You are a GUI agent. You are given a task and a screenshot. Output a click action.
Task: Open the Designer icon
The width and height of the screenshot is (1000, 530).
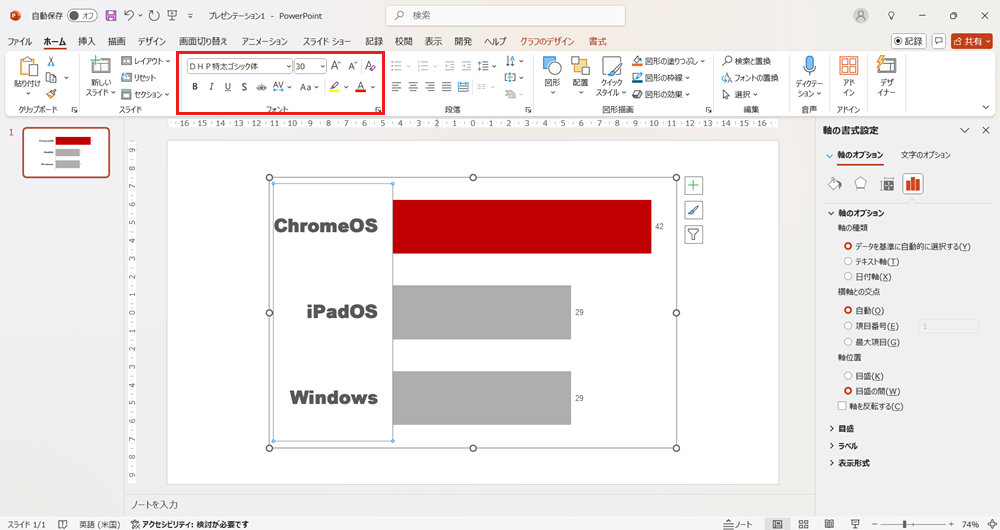click(x=886, y=66)
